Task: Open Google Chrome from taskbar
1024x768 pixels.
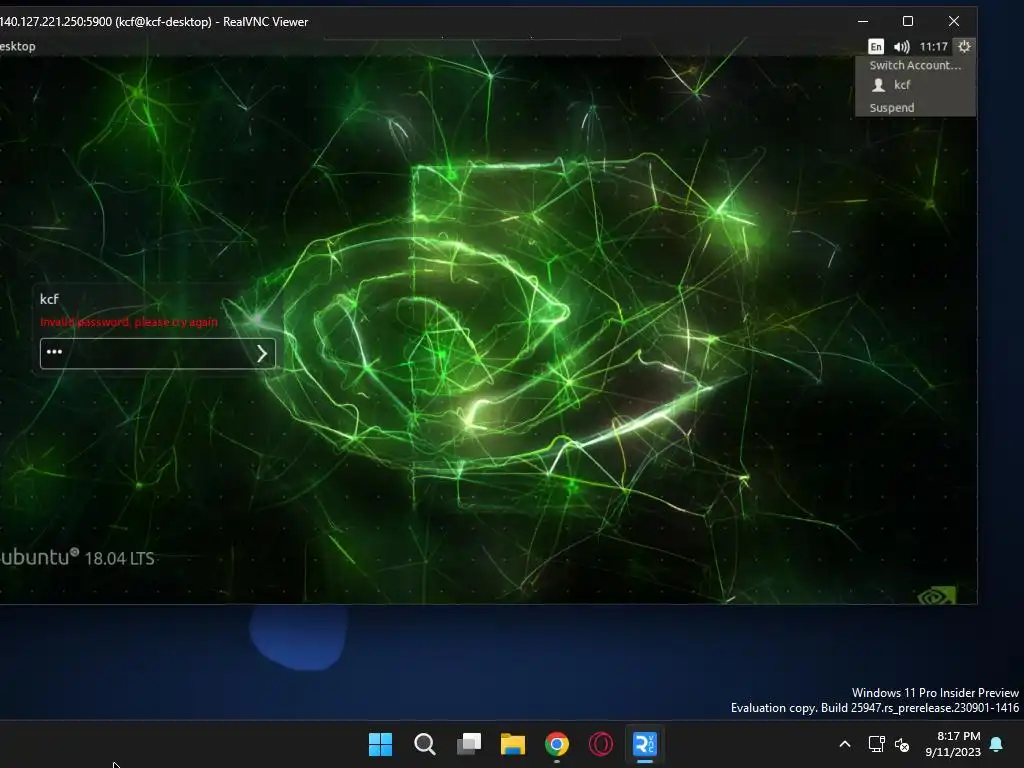Action: [557, 744]
